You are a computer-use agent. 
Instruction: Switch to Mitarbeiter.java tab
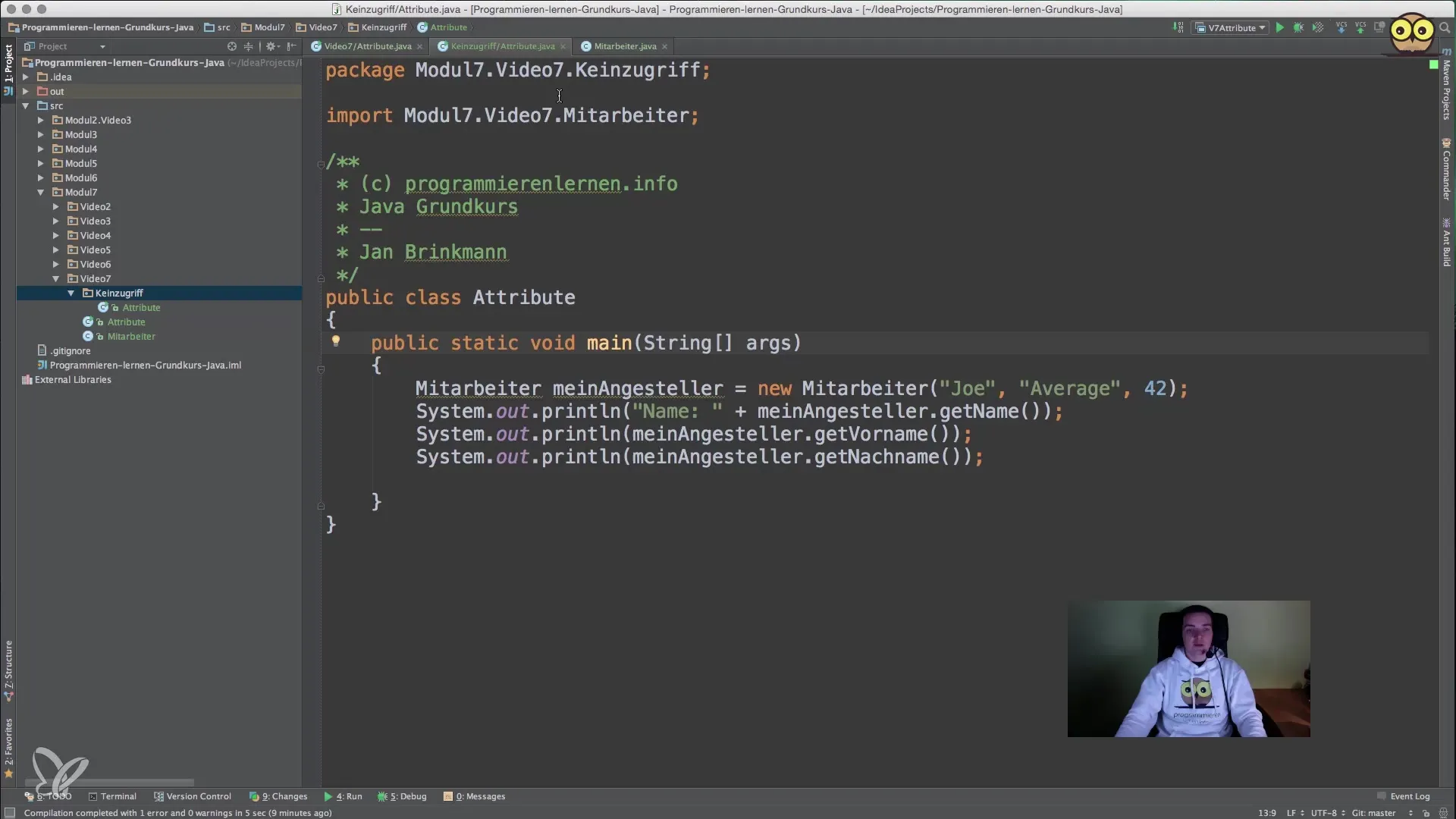click(x=625, y=46)
